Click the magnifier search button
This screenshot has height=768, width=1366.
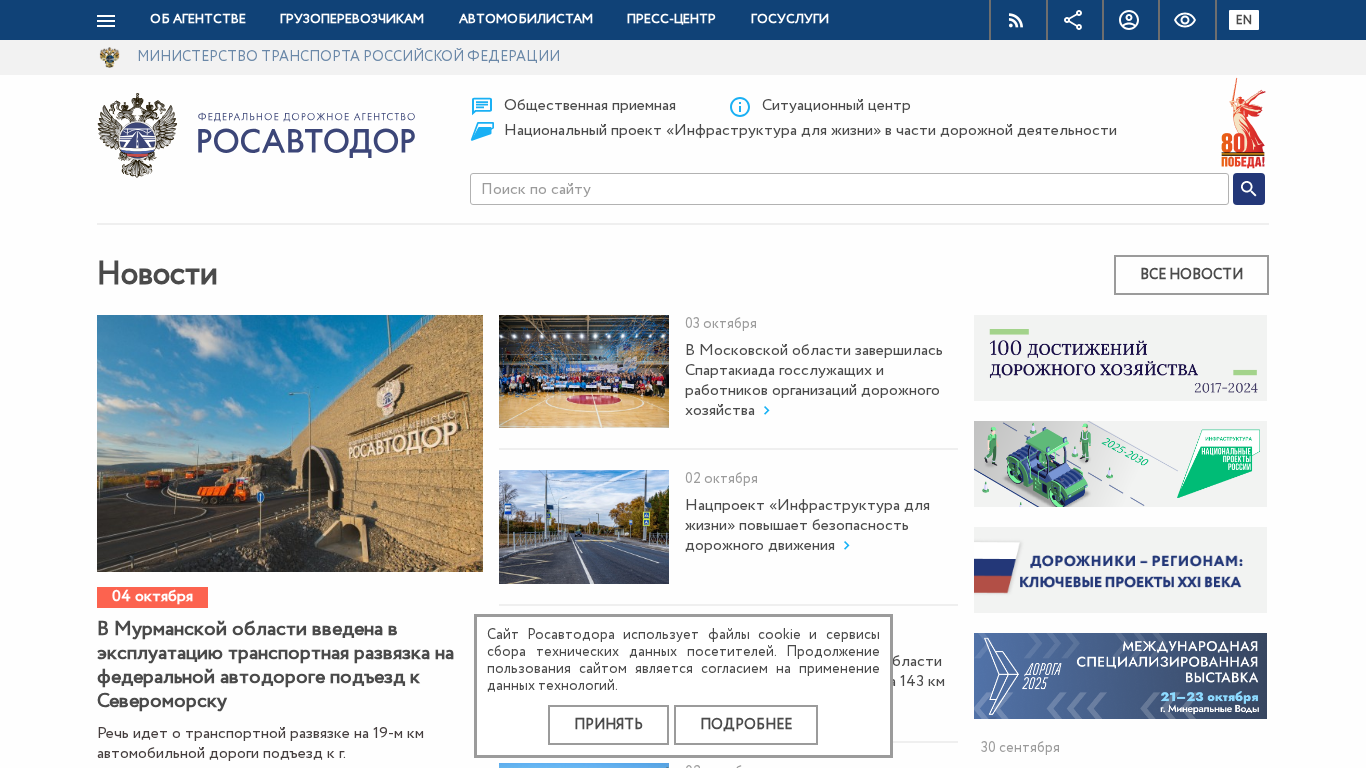coord(1249,189)
